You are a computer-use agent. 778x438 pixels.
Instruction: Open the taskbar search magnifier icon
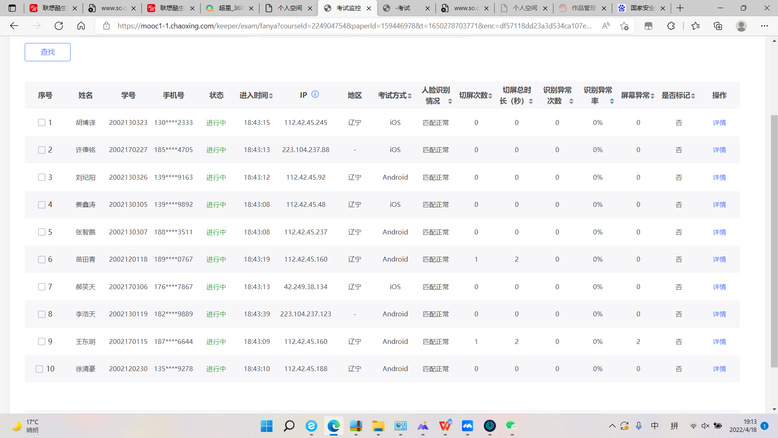(x=289, y=426)
